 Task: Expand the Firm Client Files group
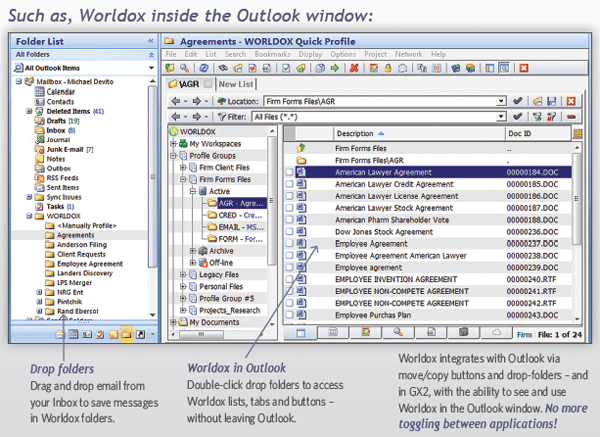(x=183, y=167)
